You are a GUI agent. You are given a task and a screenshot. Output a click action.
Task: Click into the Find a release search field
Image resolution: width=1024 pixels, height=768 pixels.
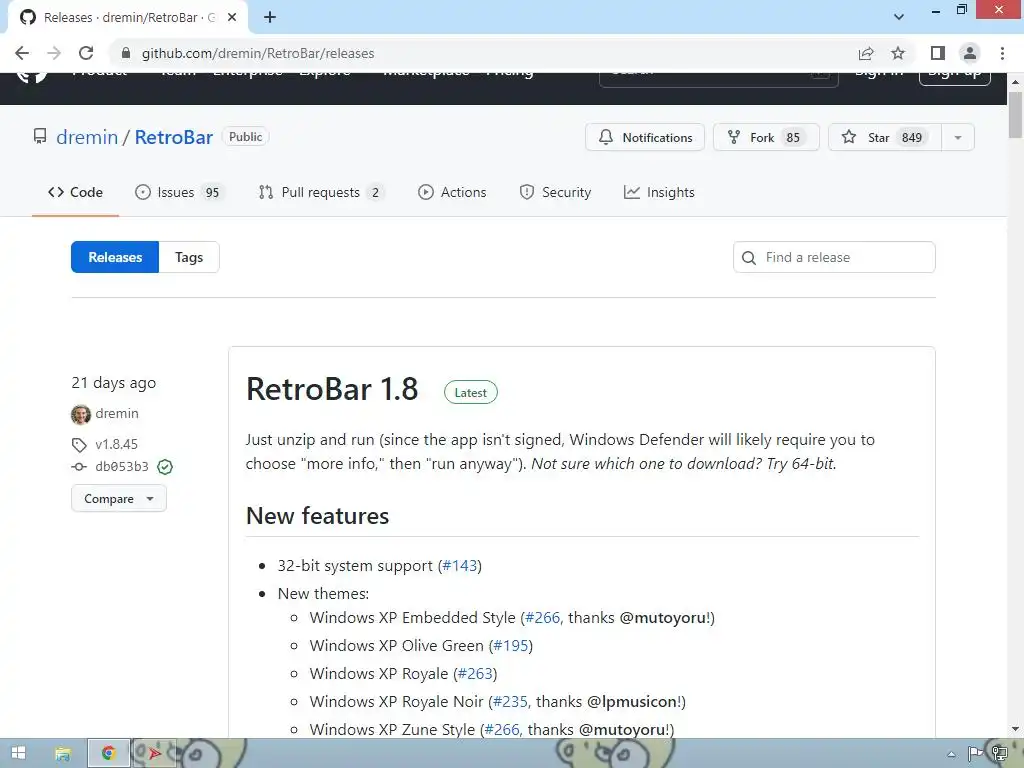[834, 257]
